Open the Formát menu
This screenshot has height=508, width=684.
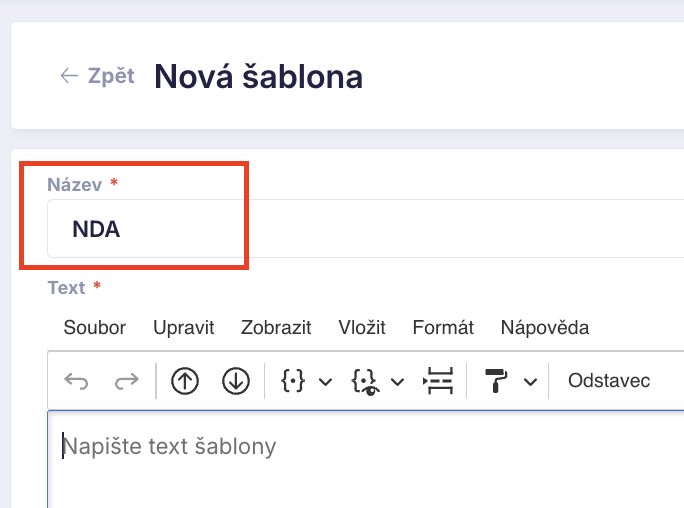click(x=443, y=327)
